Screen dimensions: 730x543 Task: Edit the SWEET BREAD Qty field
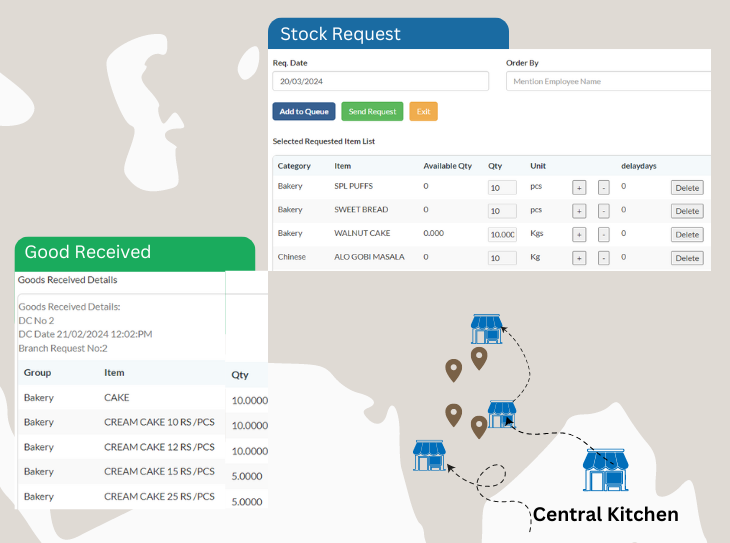click(x=502, y=211)
